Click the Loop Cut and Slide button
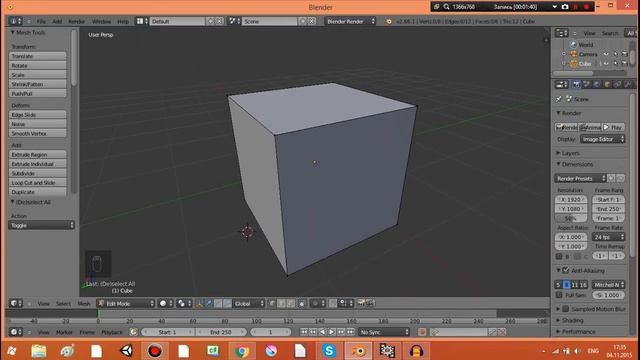Image resolution: width=640 pixels, height=360 pixels. (38, 182)
